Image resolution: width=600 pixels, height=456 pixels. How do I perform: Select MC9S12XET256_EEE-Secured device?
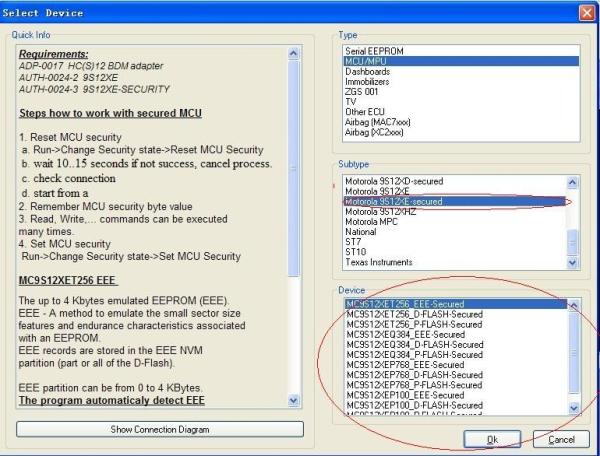click(455, 304)
